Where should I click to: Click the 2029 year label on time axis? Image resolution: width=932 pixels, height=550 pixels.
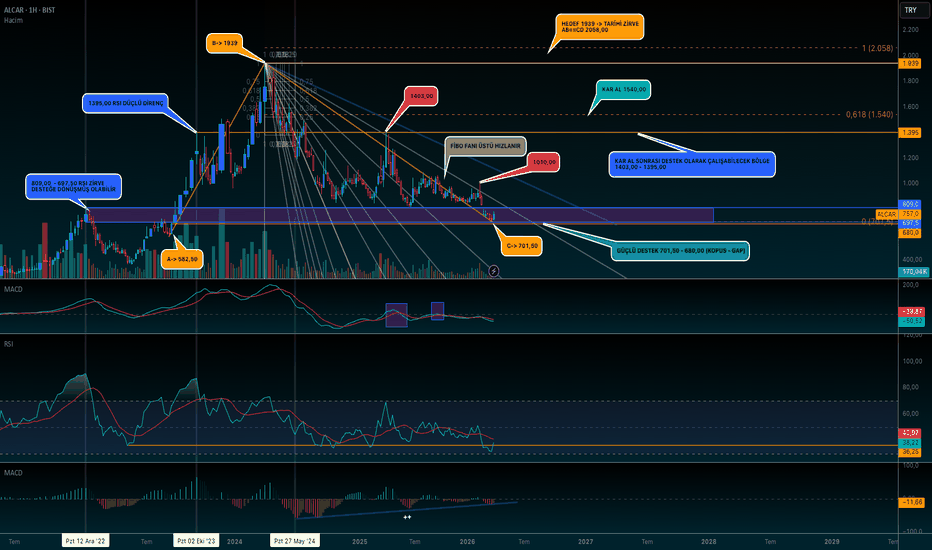(832, 542)
